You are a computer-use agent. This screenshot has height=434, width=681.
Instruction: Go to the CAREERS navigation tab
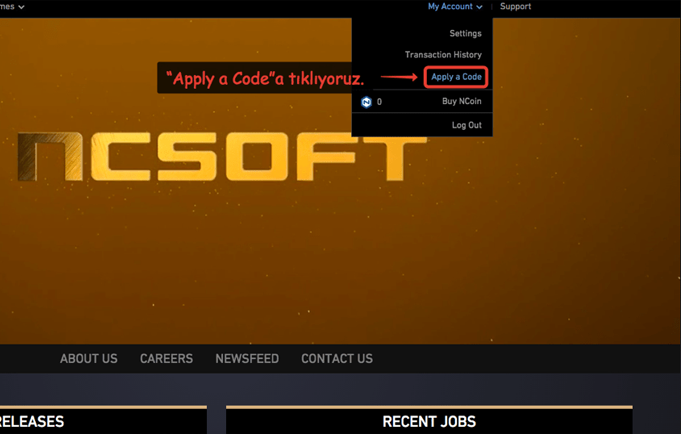pos(166,358)
